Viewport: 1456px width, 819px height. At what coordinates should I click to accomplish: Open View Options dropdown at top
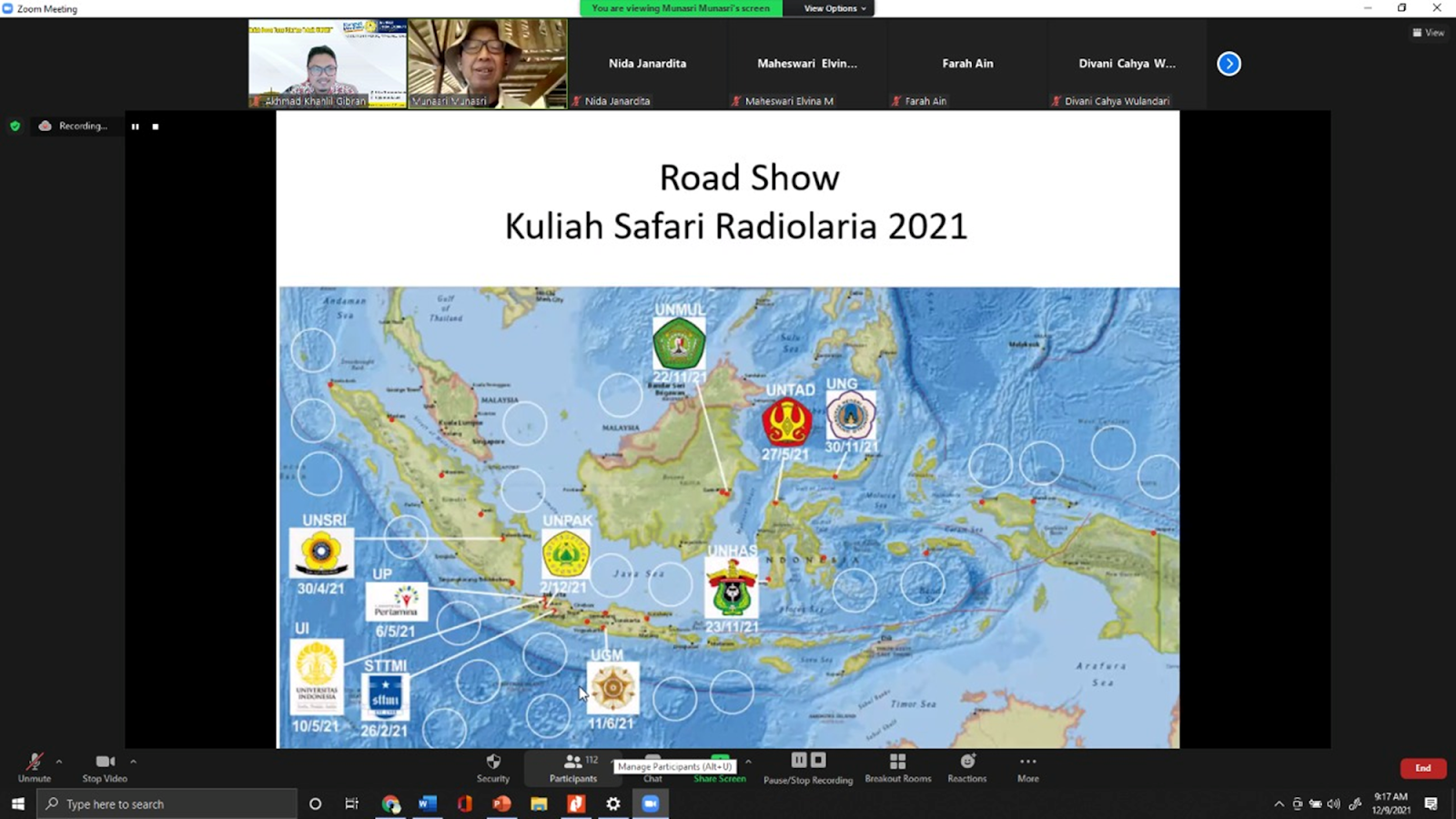(x=834, y=8)
